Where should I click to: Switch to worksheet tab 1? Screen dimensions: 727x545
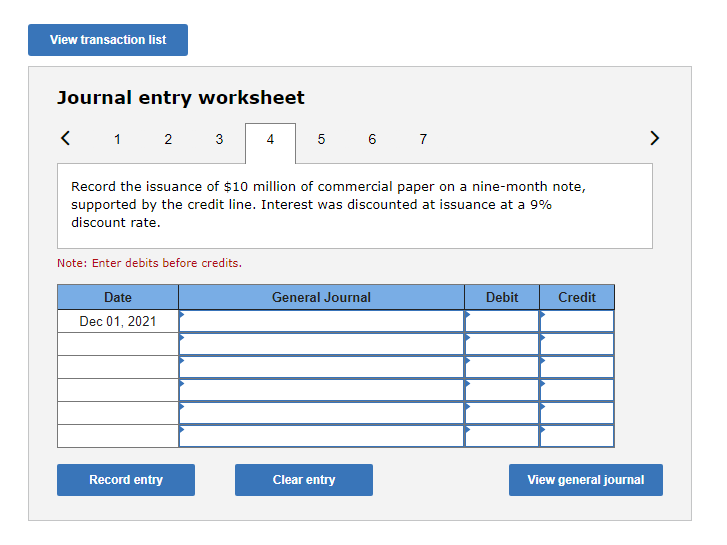[117, 139]
